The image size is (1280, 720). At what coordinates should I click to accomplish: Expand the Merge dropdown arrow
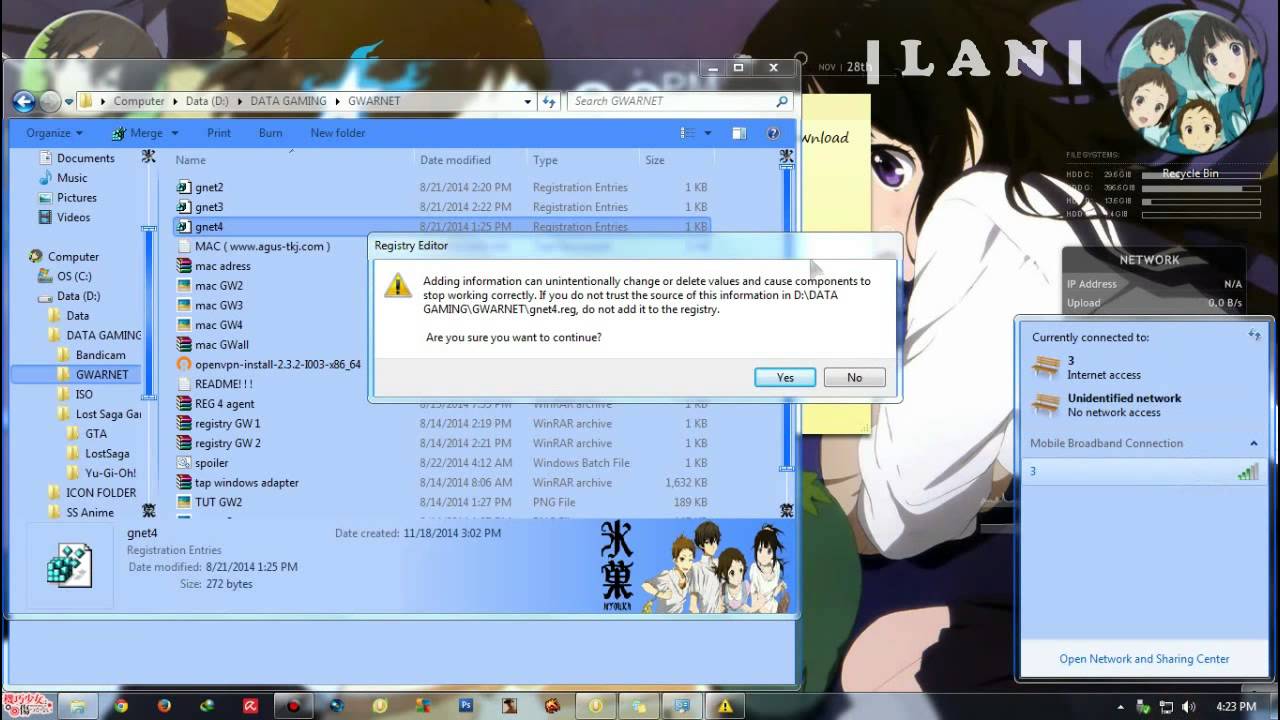coord(174,133)
